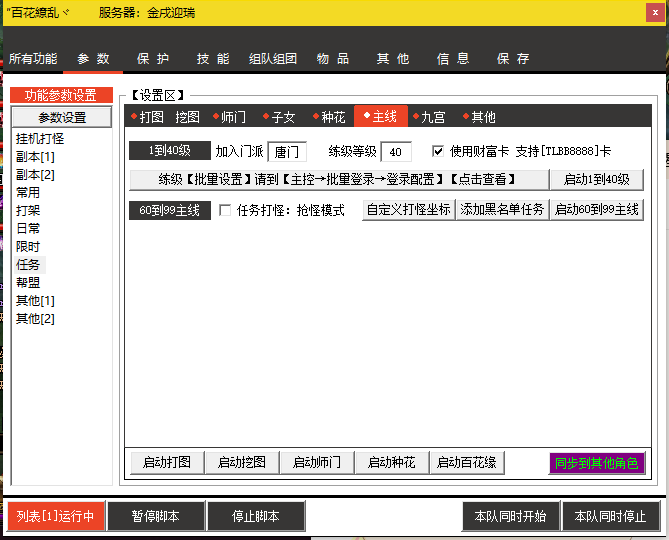Click the 练级【批量设置】 info button
Image resolution: width=669 pixels, height=540 pixels.
(x=339, y=179)
